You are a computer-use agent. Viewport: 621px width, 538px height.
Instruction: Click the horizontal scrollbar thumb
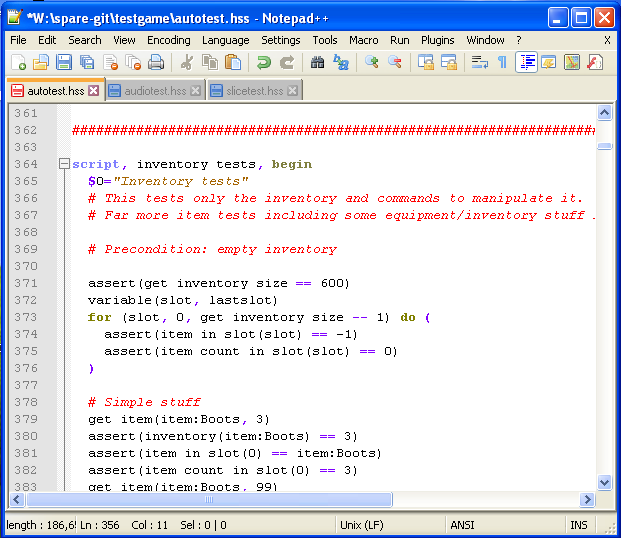(x=210, y=500)
